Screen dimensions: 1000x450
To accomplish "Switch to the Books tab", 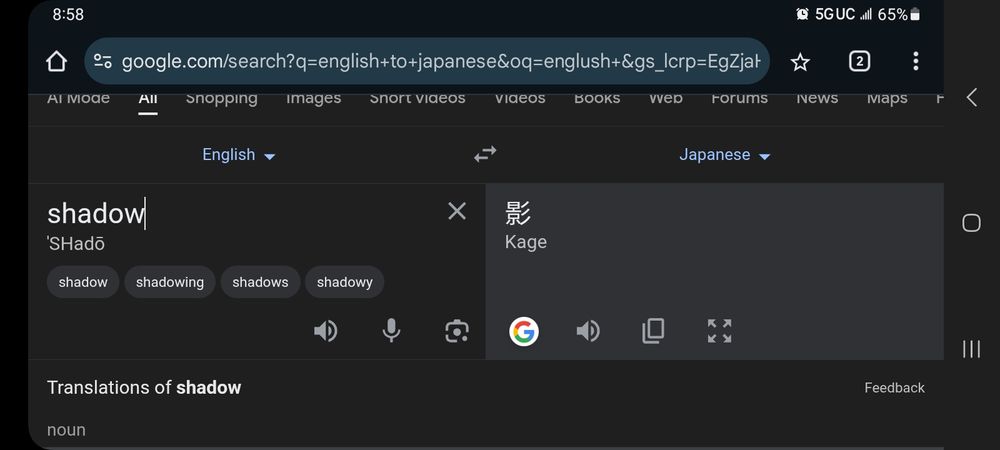I will click(597, 98).
